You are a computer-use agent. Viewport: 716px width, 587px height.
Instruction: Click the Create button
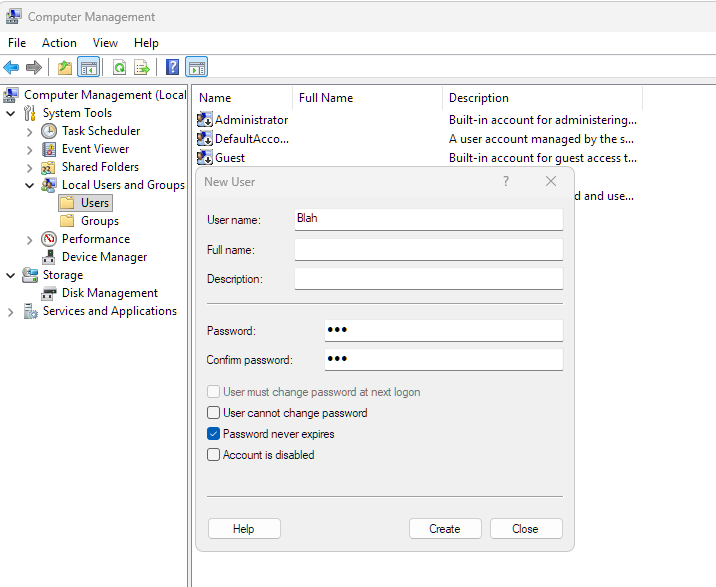(445, 529)
